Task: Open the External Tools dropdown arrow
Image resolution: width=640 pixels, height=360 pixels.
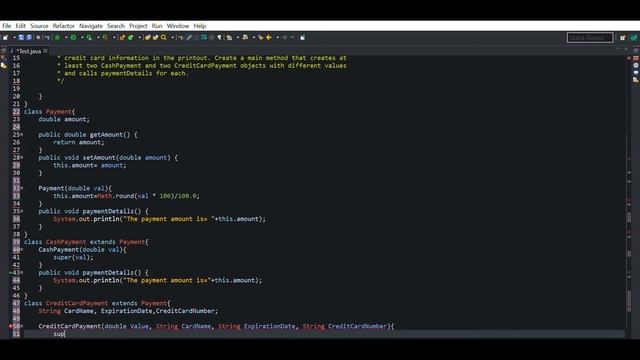Action: 114,38
